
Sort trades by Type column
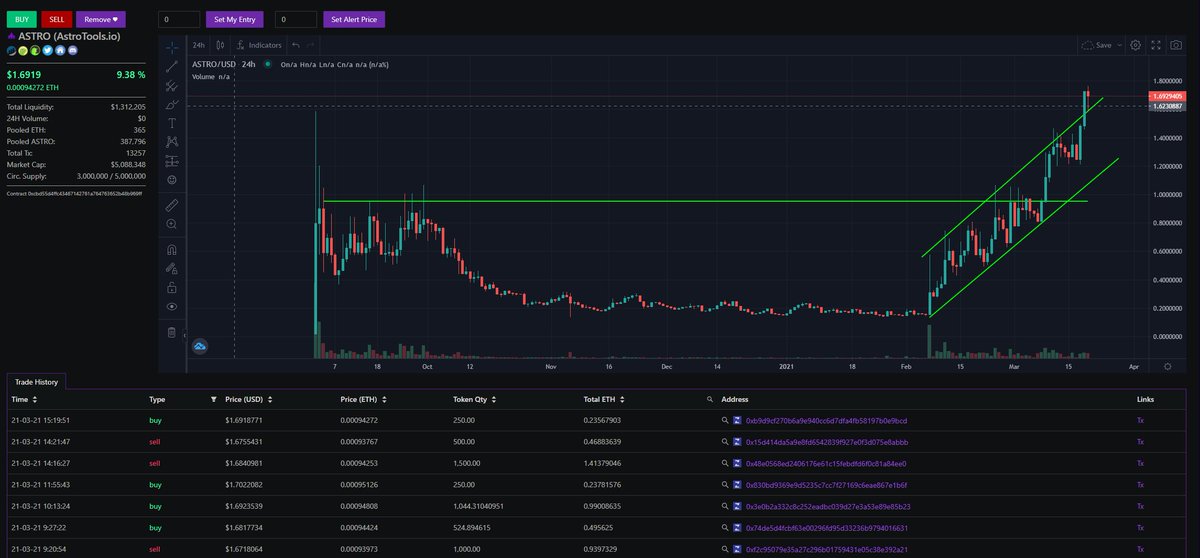[157, 399]
